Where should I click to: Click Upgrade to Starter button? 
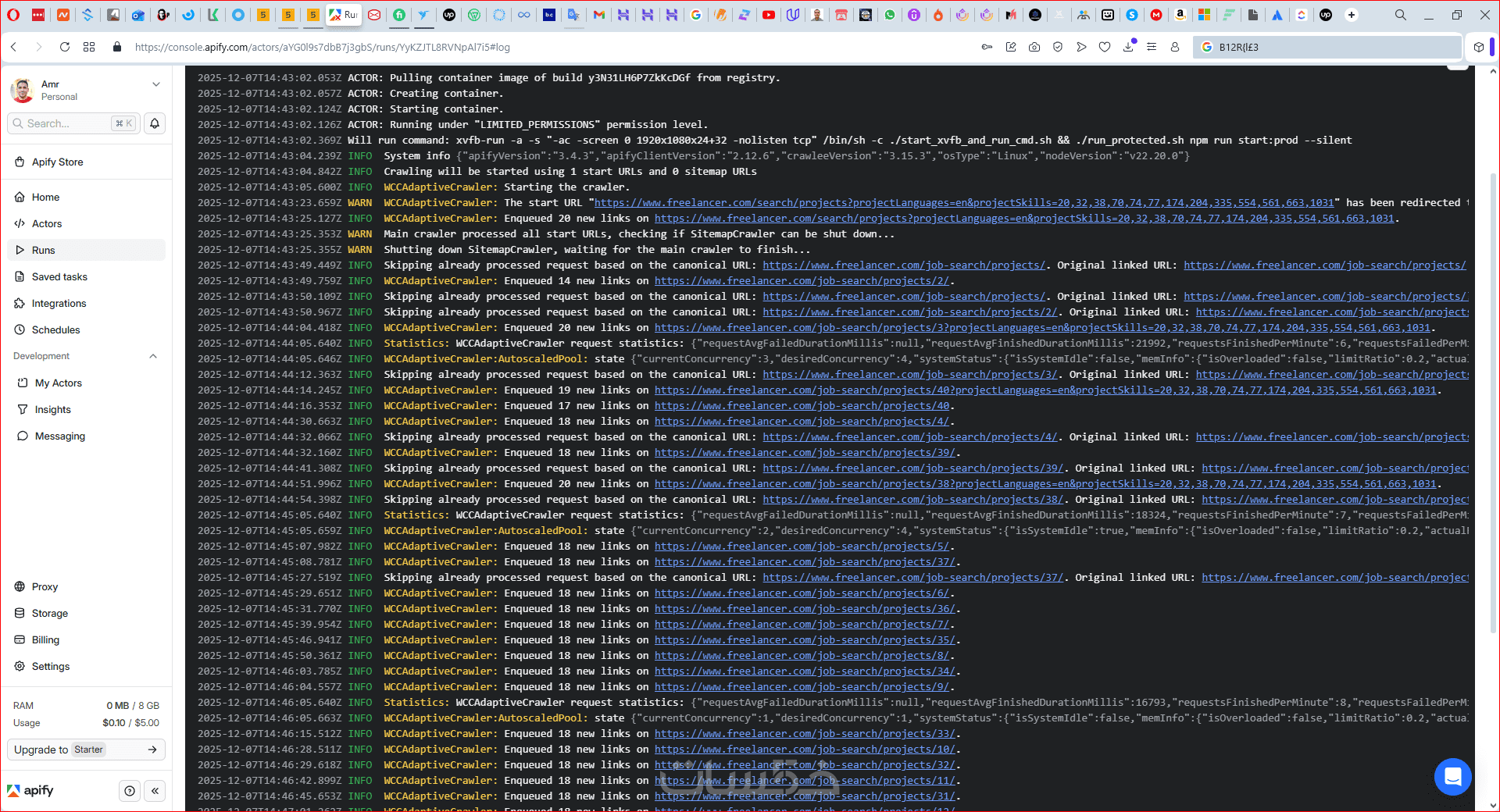point(86,750)
